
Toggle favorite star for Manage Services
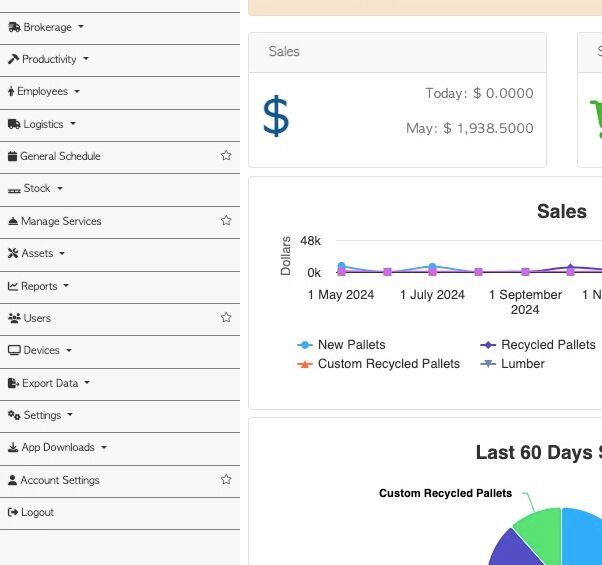click(x=226, y=221)
